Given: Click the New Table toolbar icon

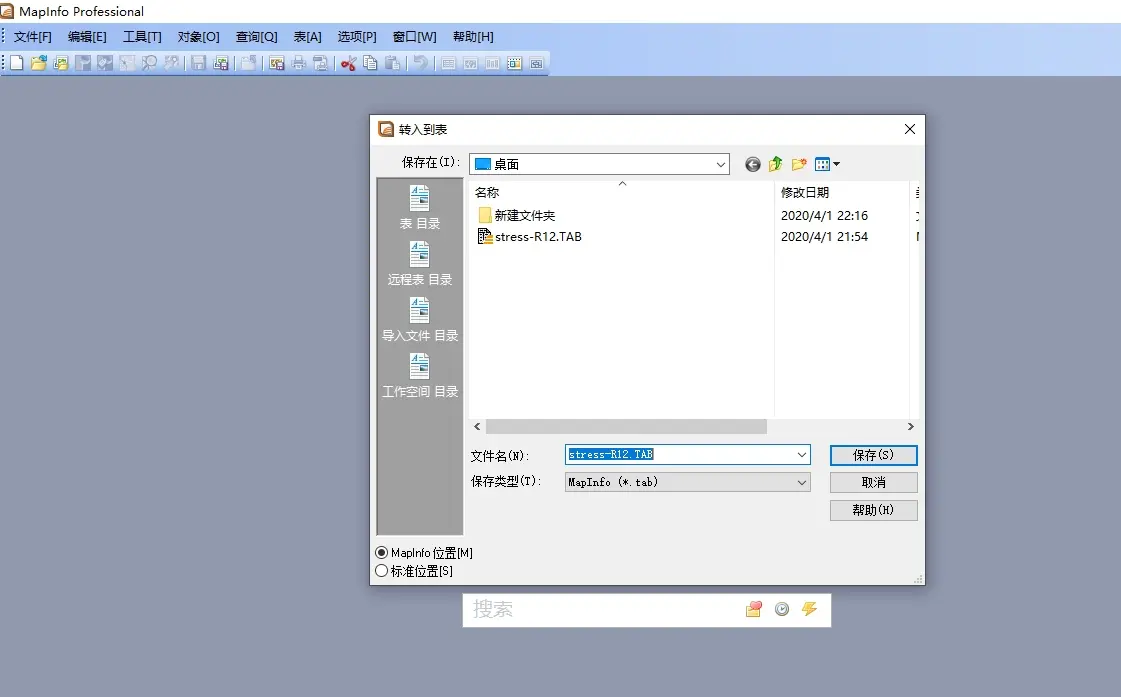Looking at the screenshot, I should pyautogui.click(x=16, y=63).
